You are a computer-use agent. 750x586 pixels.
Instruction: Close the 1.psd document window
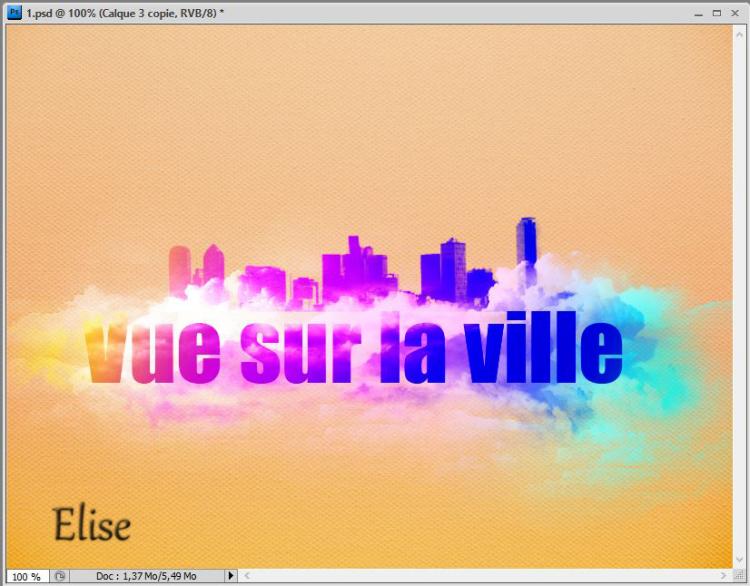(735, 13)
